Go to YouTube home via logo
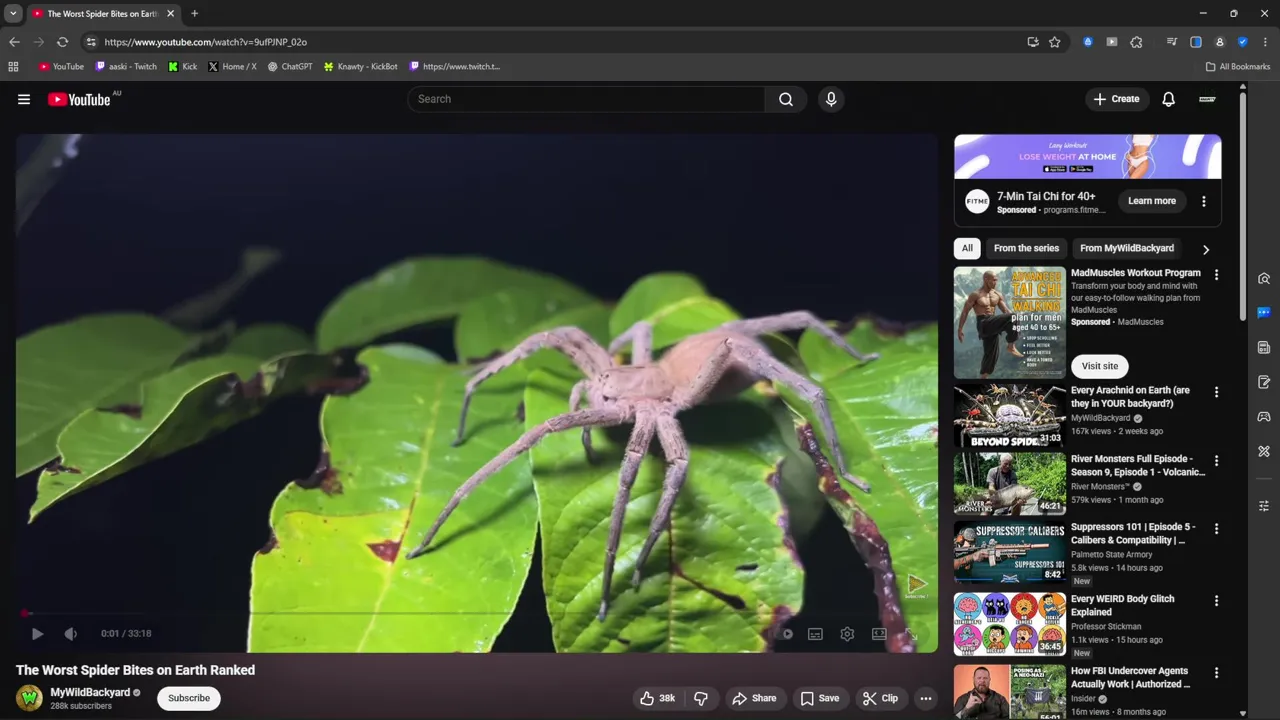1280x720 pixels. pyautogui.click(x=79, y=99)
